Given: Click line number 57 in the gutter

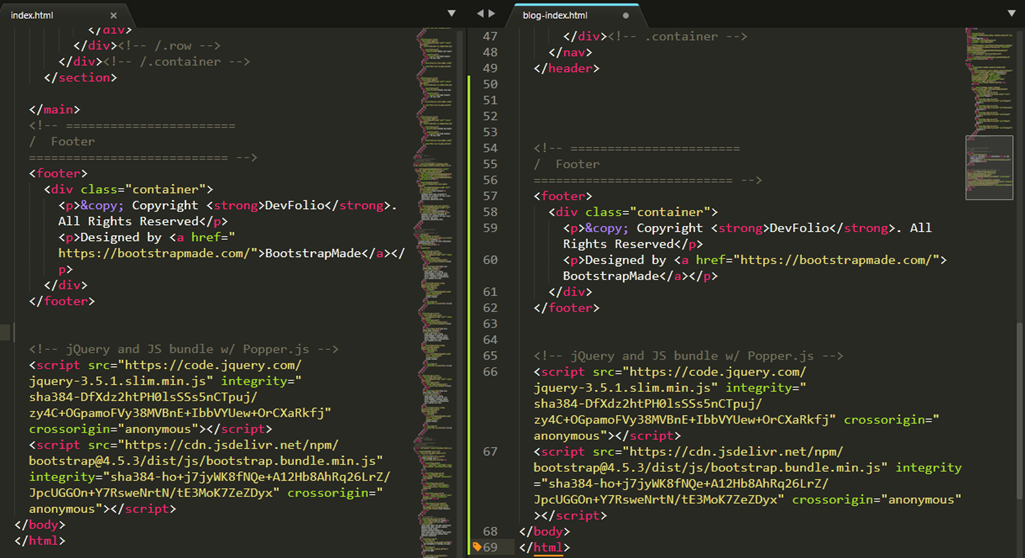Looking at the screenshot, I should pos(490,196).
